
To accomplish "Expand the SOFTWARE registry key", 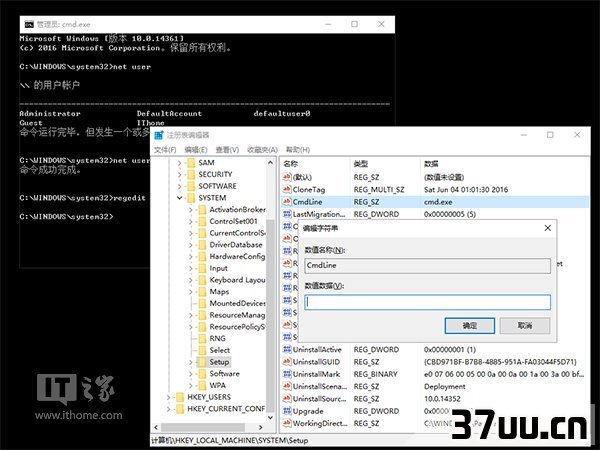I will tap(179, 186).
